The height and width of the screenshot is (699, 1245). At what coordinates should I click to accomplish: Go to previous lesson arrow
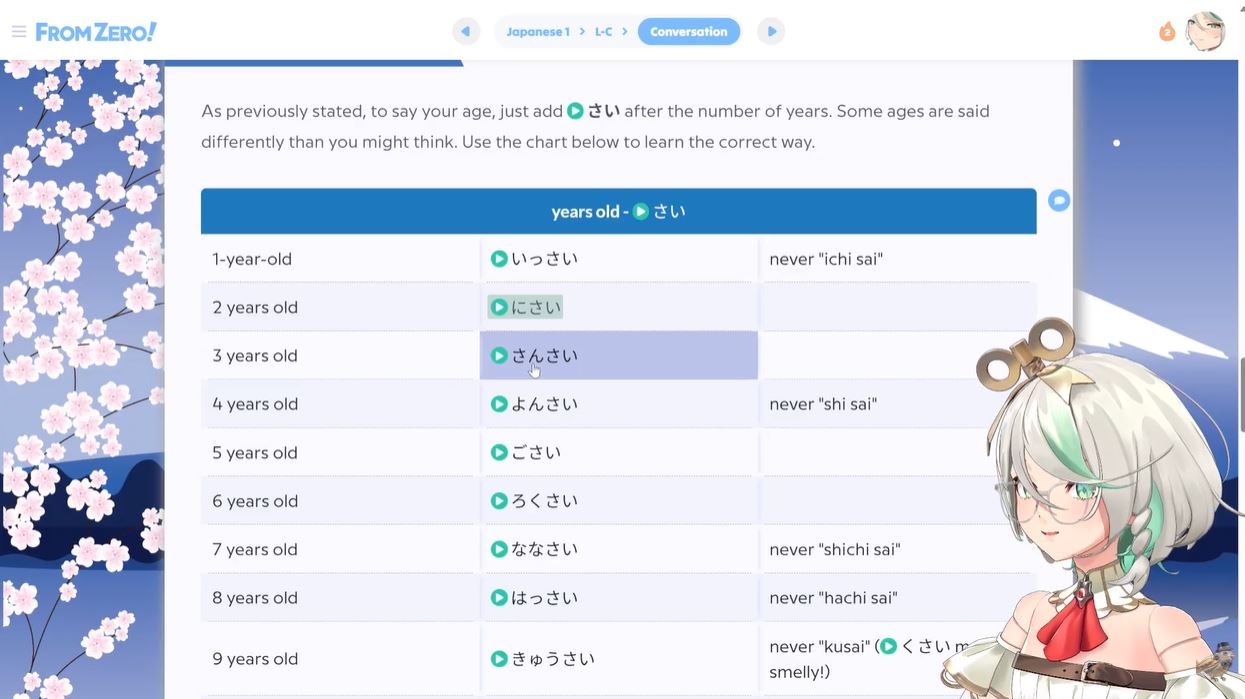[x=465, y=32]
